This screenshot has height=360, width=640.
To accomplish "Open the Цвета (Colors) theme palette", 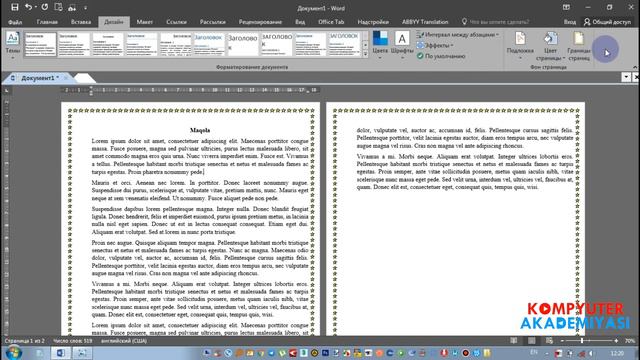I will click(380, 46).
